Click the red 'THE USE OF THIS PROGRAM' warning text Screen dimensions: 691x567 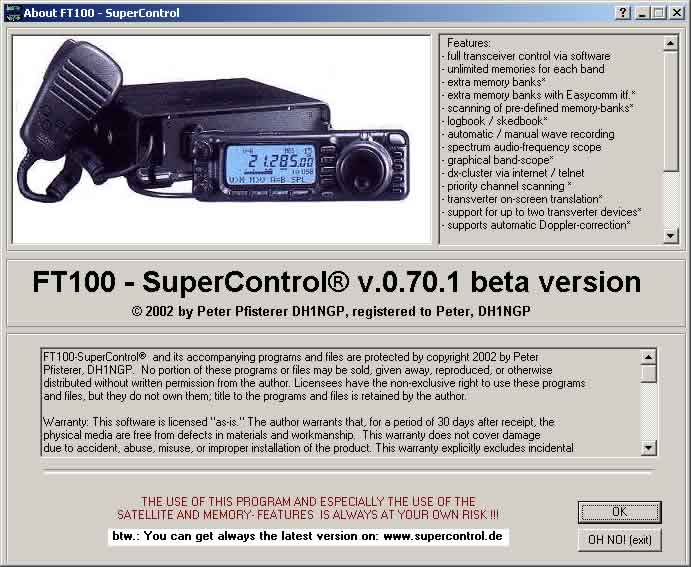pos(308,508)
